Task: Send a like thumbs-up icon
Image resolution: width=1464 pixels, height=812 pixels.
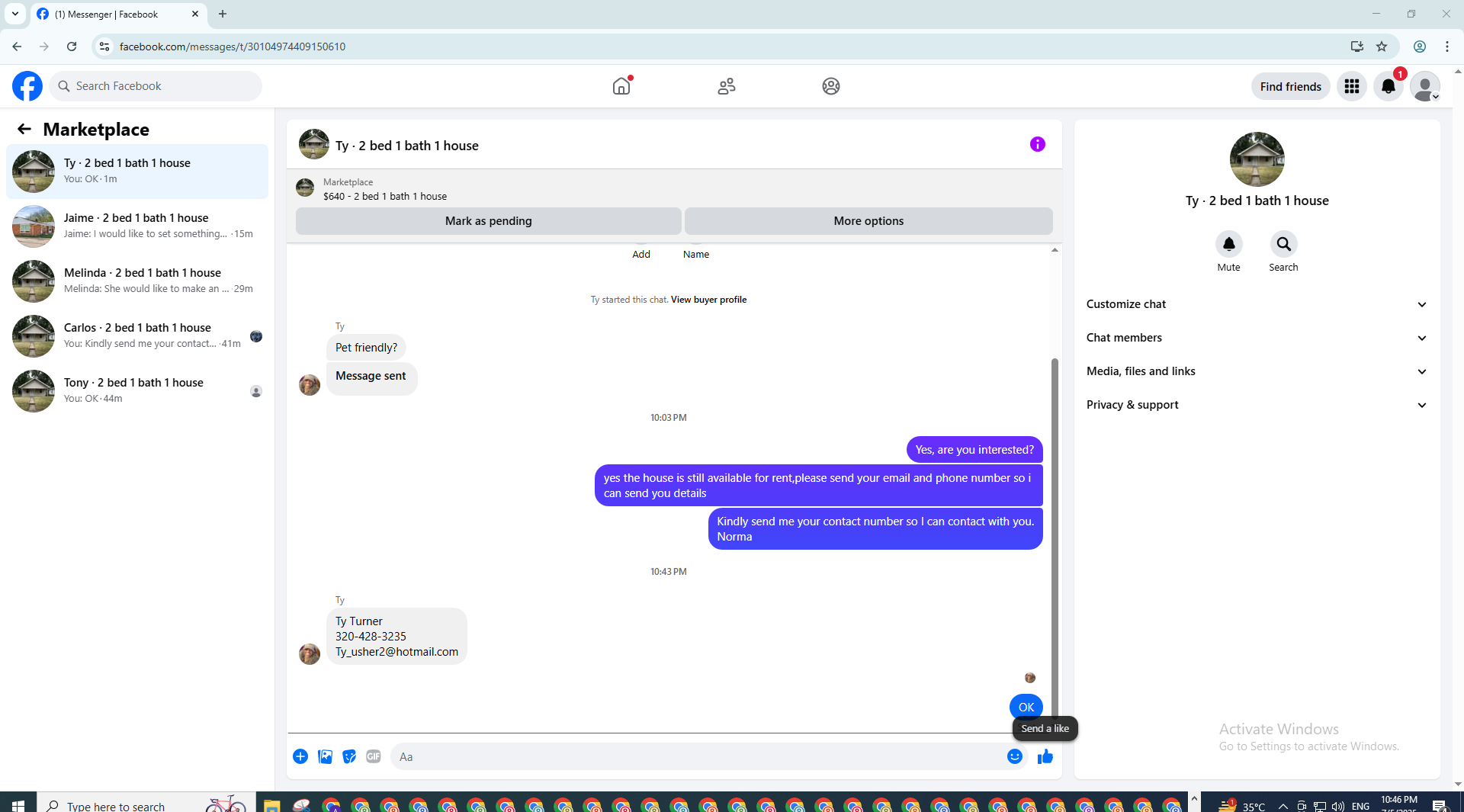Action: (1045, 756)
